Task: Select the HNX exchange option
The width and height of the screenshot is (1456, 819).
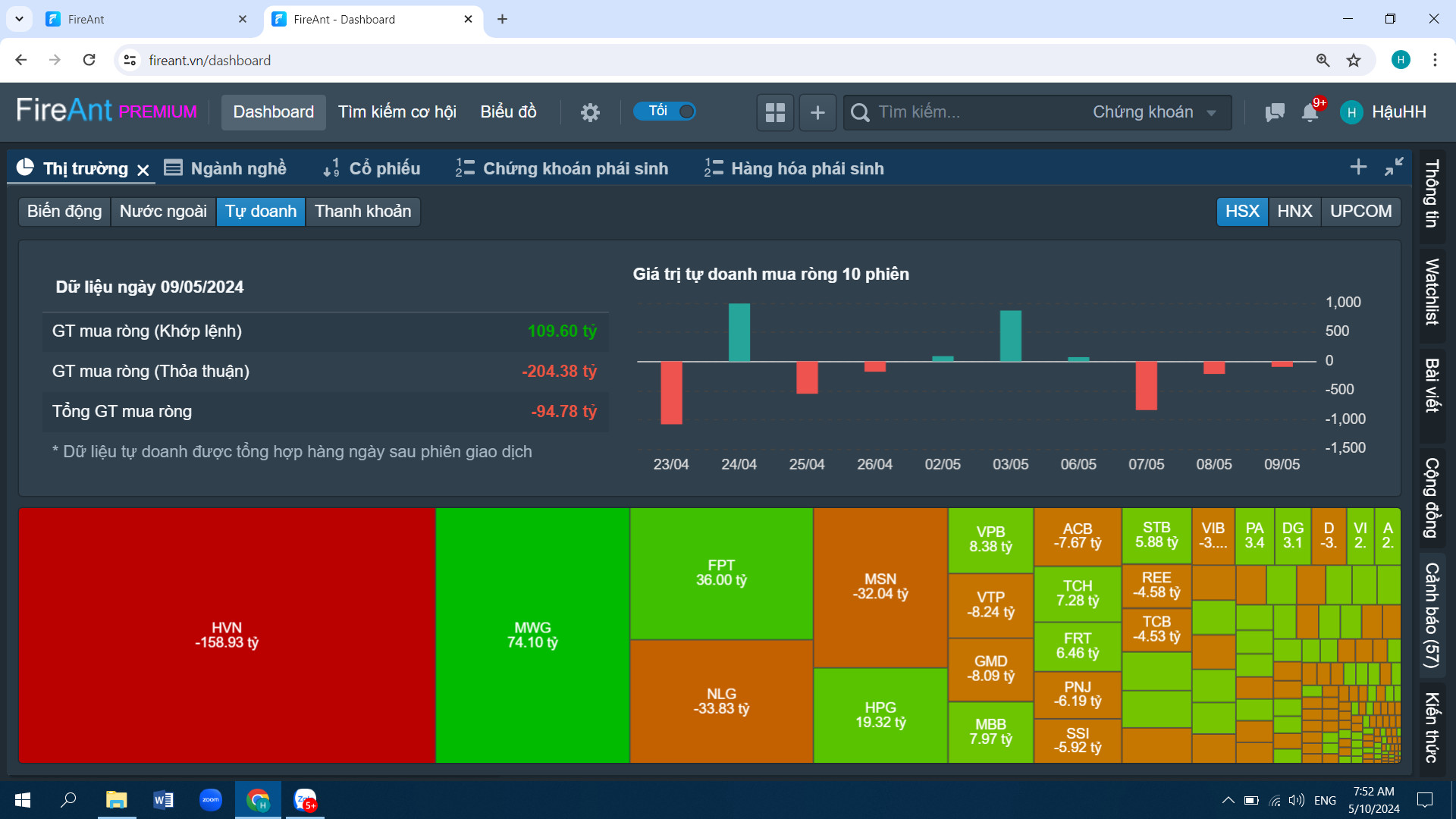Action: [1294, 211]
